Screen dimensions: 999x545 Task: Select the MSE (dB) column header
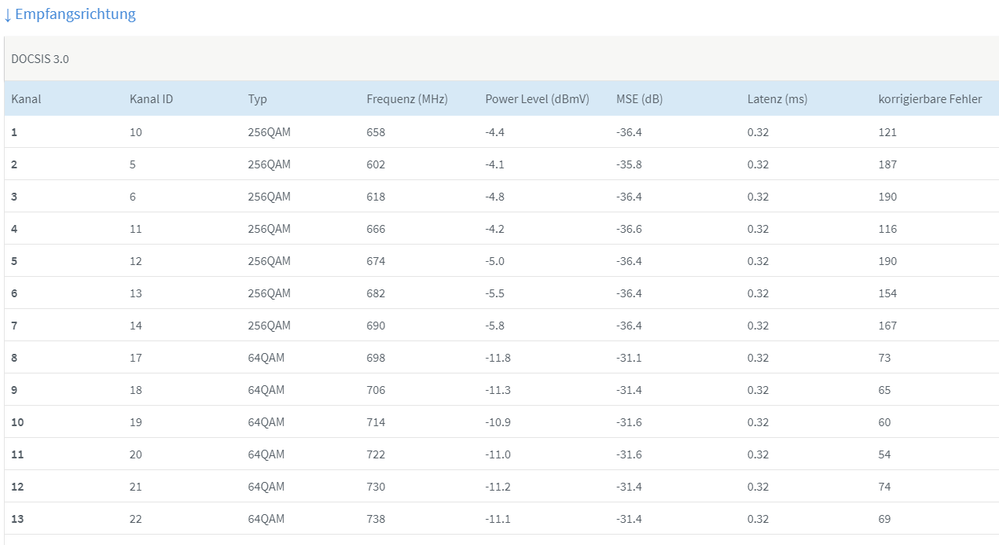point(639,99)
